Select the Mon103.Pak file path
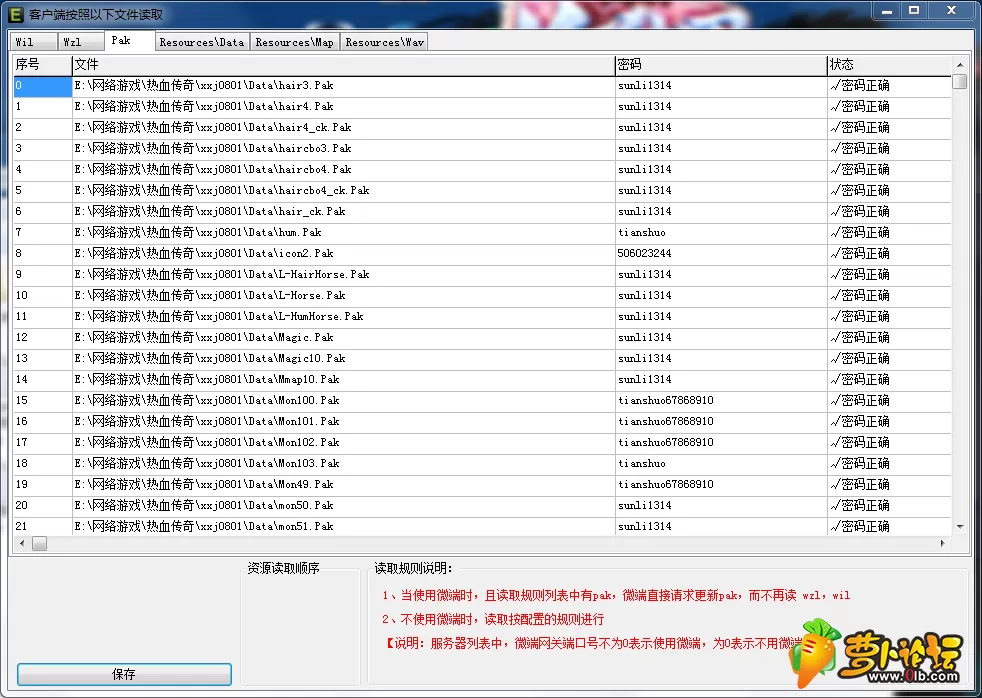Screen dimensions: 982x698 coord(207,463)
